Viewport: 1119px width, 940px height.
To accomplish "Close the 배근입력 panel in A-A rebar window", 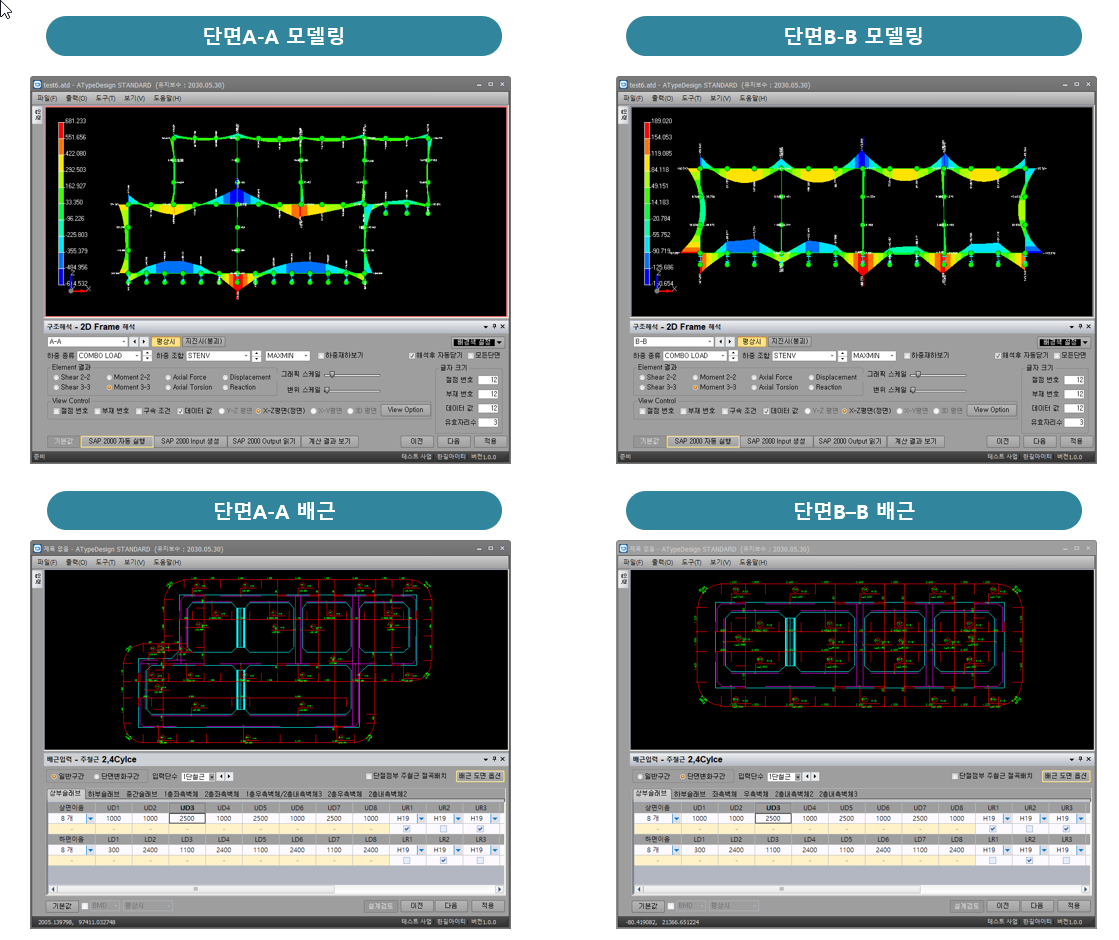I will pos(502,759).
